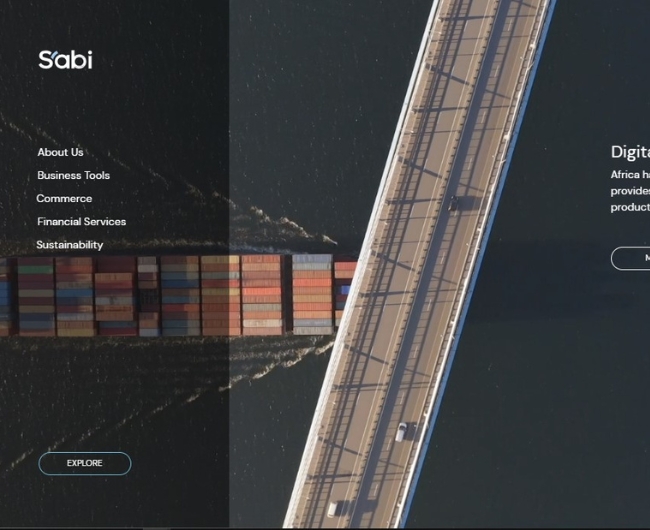Click the EXPLORE button
The height and width of the screenshot is (530, 650).
coord(85,463)
